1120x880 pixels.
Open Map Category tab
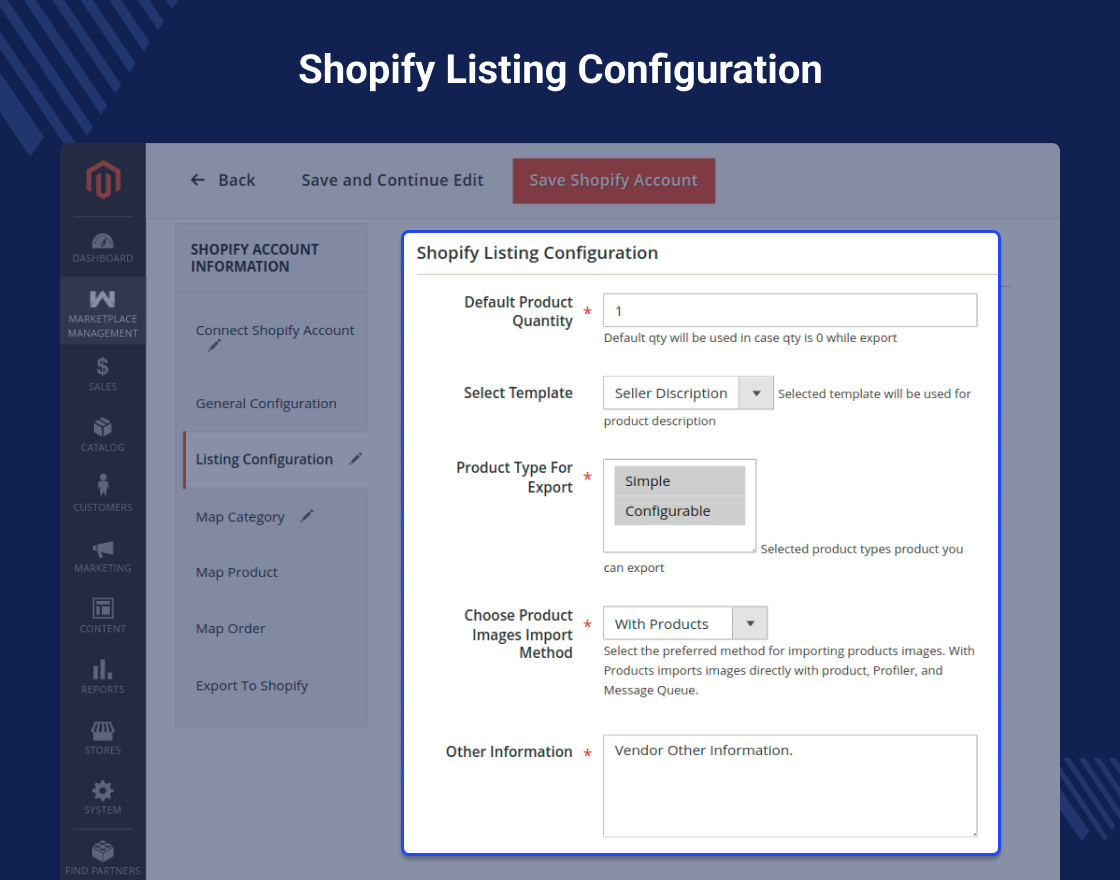[240, 516]
